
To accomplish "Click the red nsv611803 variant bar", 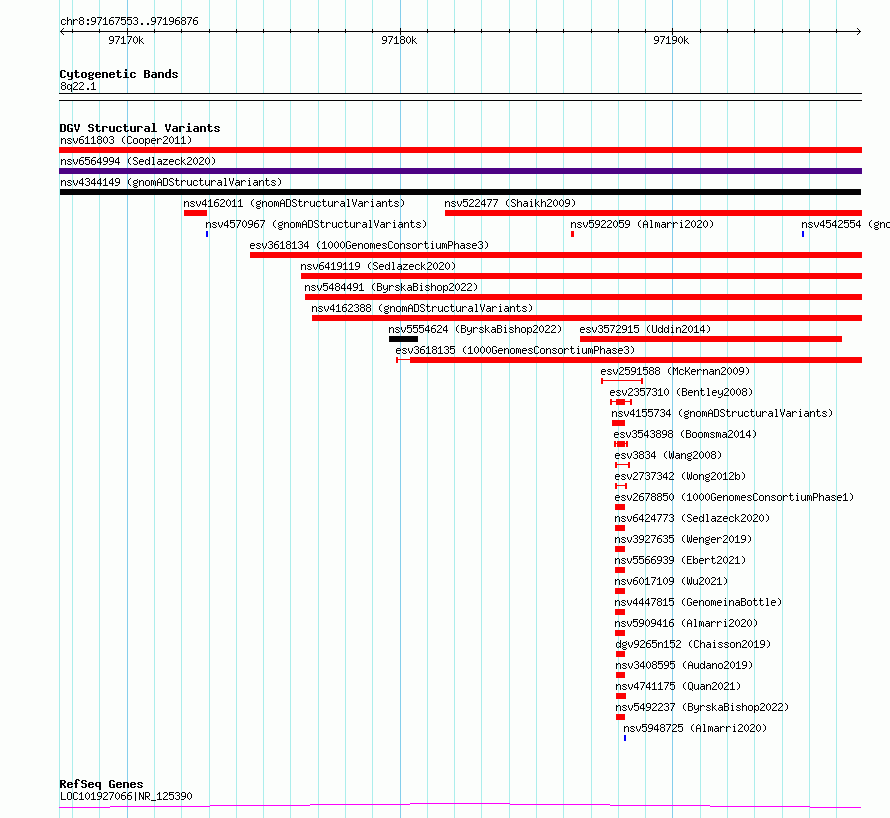I will click(x=460, y=150).
